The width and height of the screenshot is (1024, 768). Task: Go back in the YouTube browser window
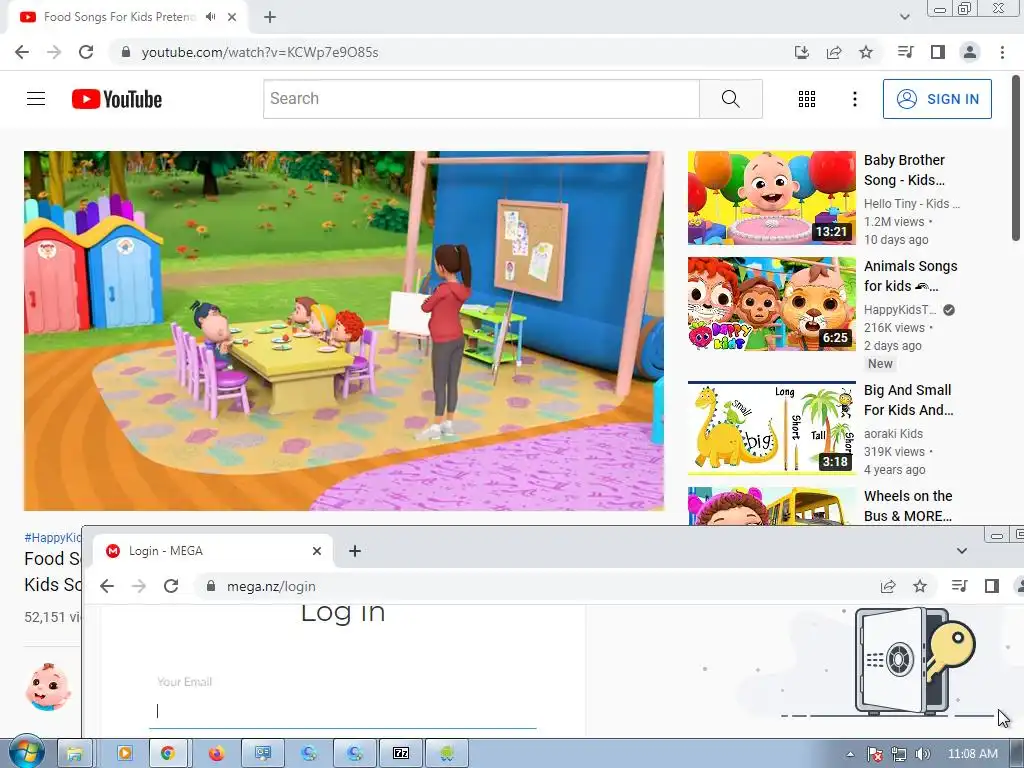[22, 52]
